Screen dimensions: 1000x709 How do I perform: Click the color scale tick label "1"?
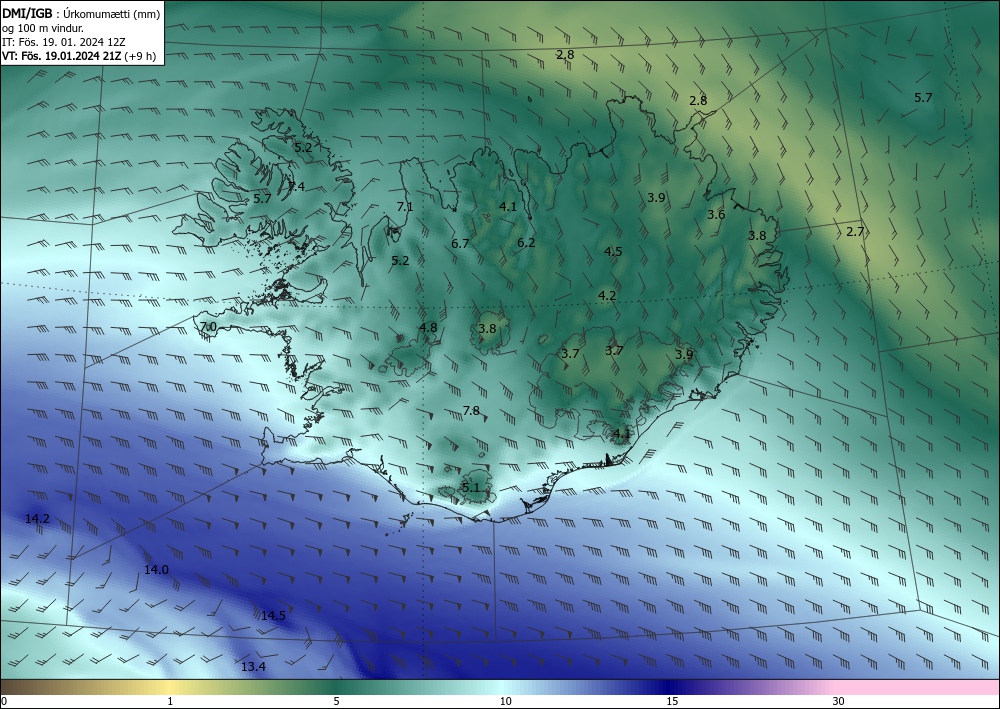click(x=170, y=701)
